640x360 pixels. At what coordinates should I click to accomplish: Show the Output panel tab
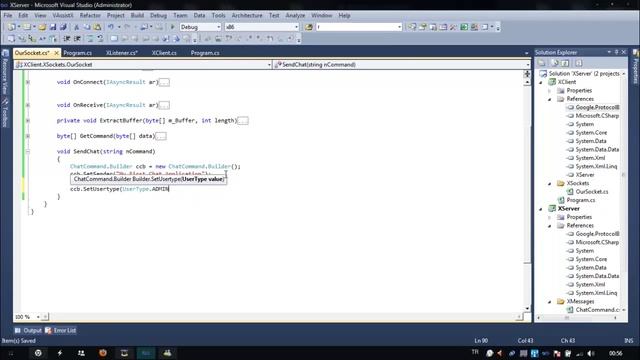28,330
